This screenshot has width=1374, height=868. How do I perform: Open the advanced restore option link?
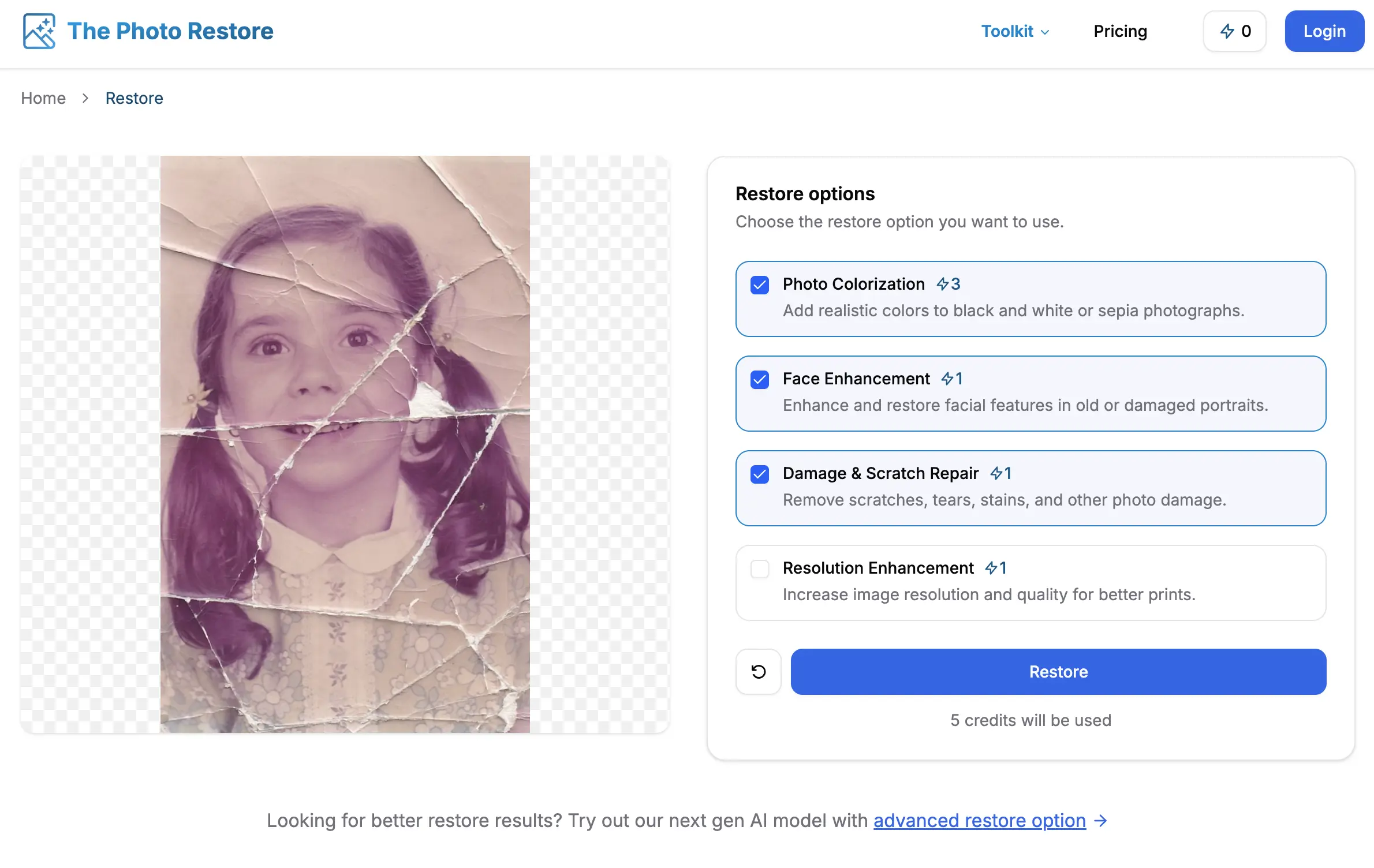(x=979, y=820)
